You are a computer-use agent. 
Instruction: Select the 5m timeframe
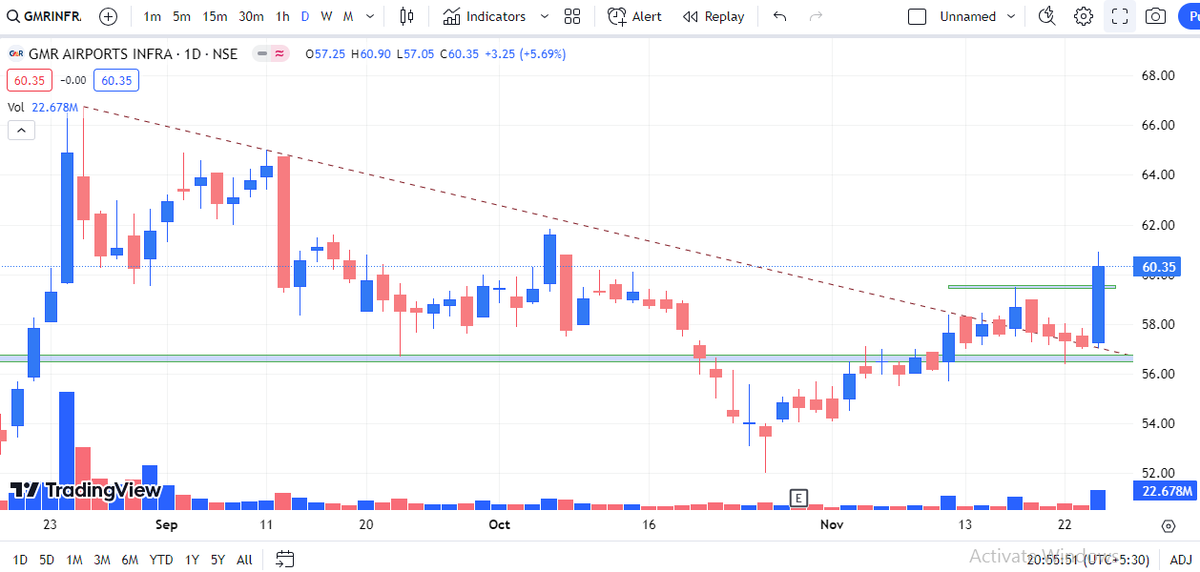click(181, 16)
